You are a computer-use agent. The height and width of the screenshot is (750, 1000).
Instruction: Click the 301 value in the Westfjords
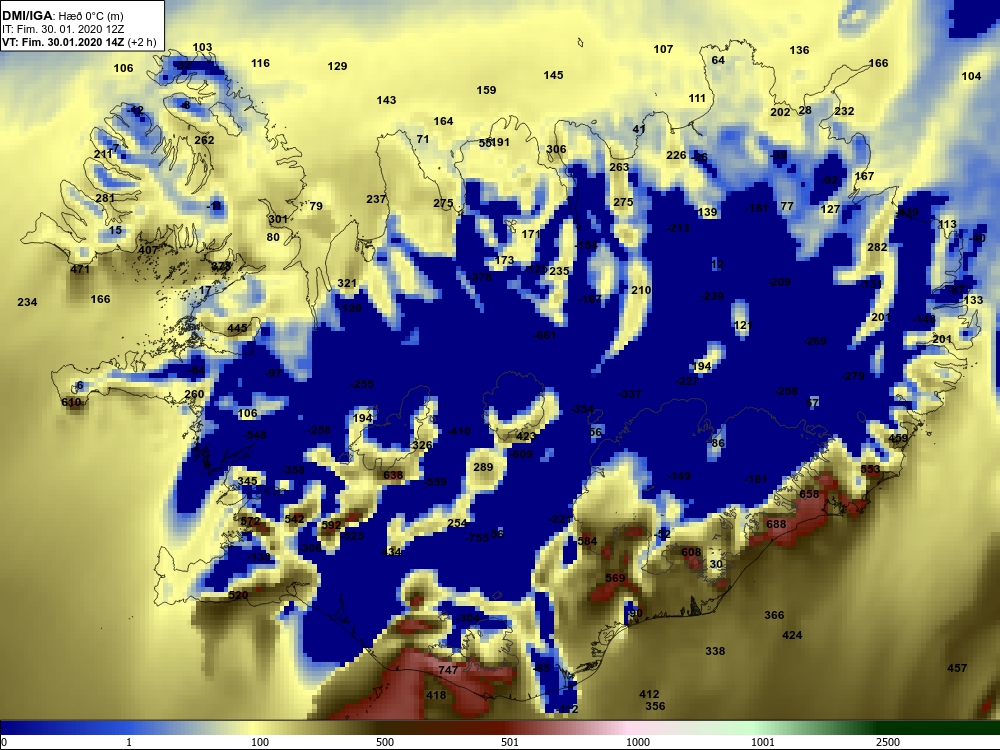tap(278, 219)
